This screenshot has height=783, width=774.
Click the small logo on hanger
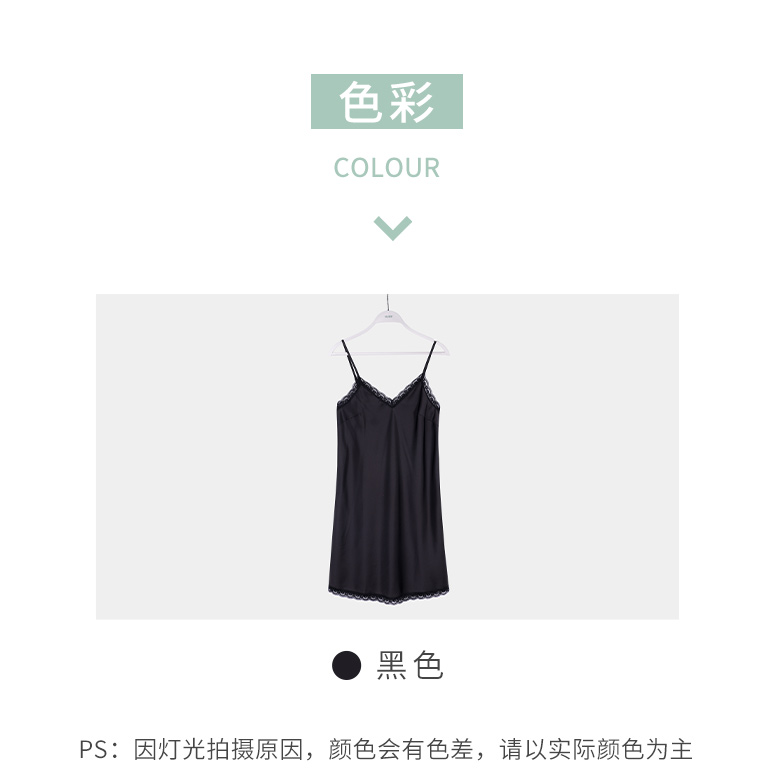pos(388,316)
